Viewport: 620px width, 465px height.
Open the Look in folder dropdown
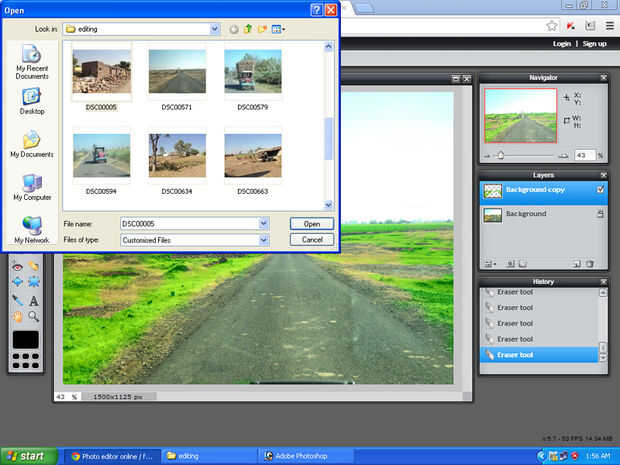214,29
